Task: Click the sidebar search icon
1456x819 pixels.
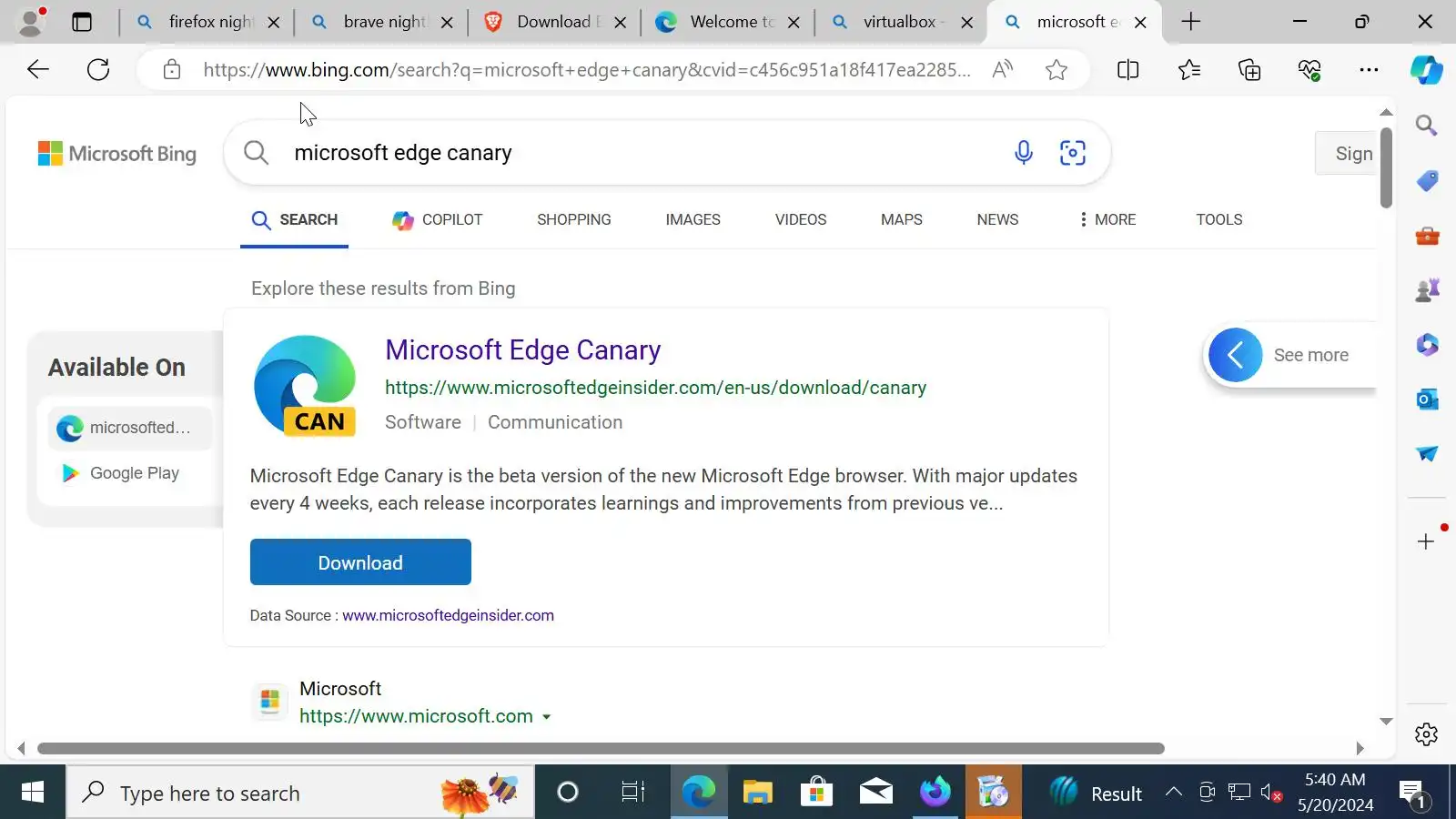Action: [1426, 126]
